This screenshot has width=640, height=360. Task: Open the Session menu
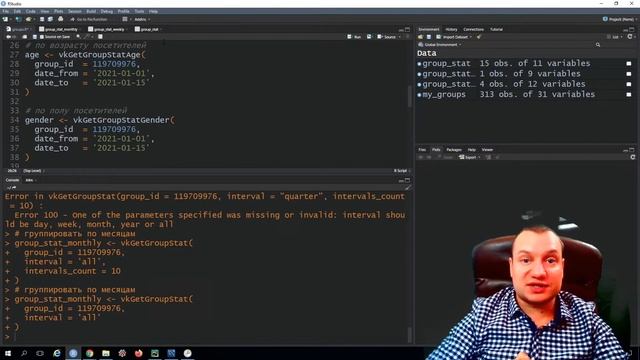75,11
